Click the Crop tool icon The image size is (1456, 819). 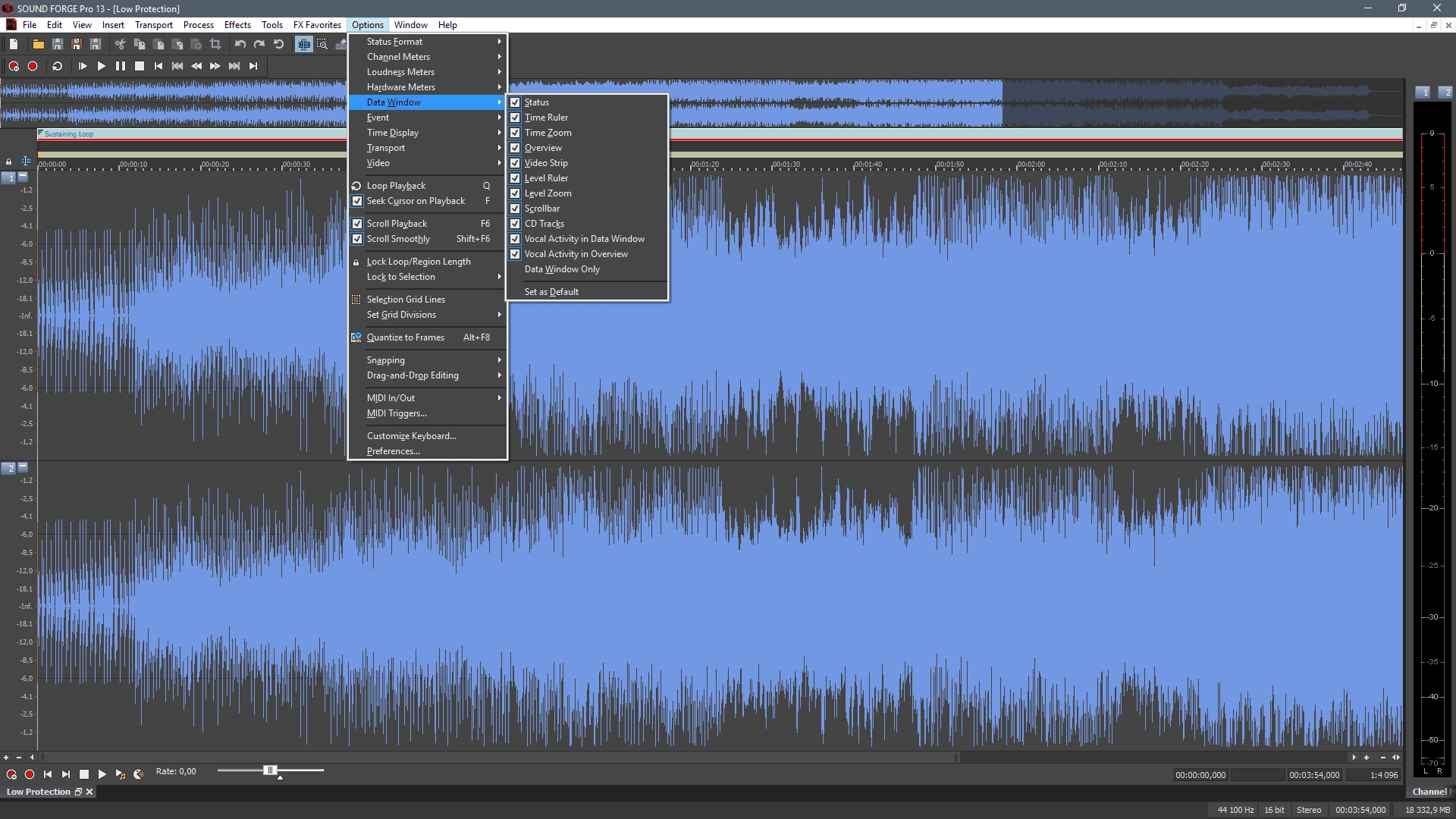click(x=215, y=45)
